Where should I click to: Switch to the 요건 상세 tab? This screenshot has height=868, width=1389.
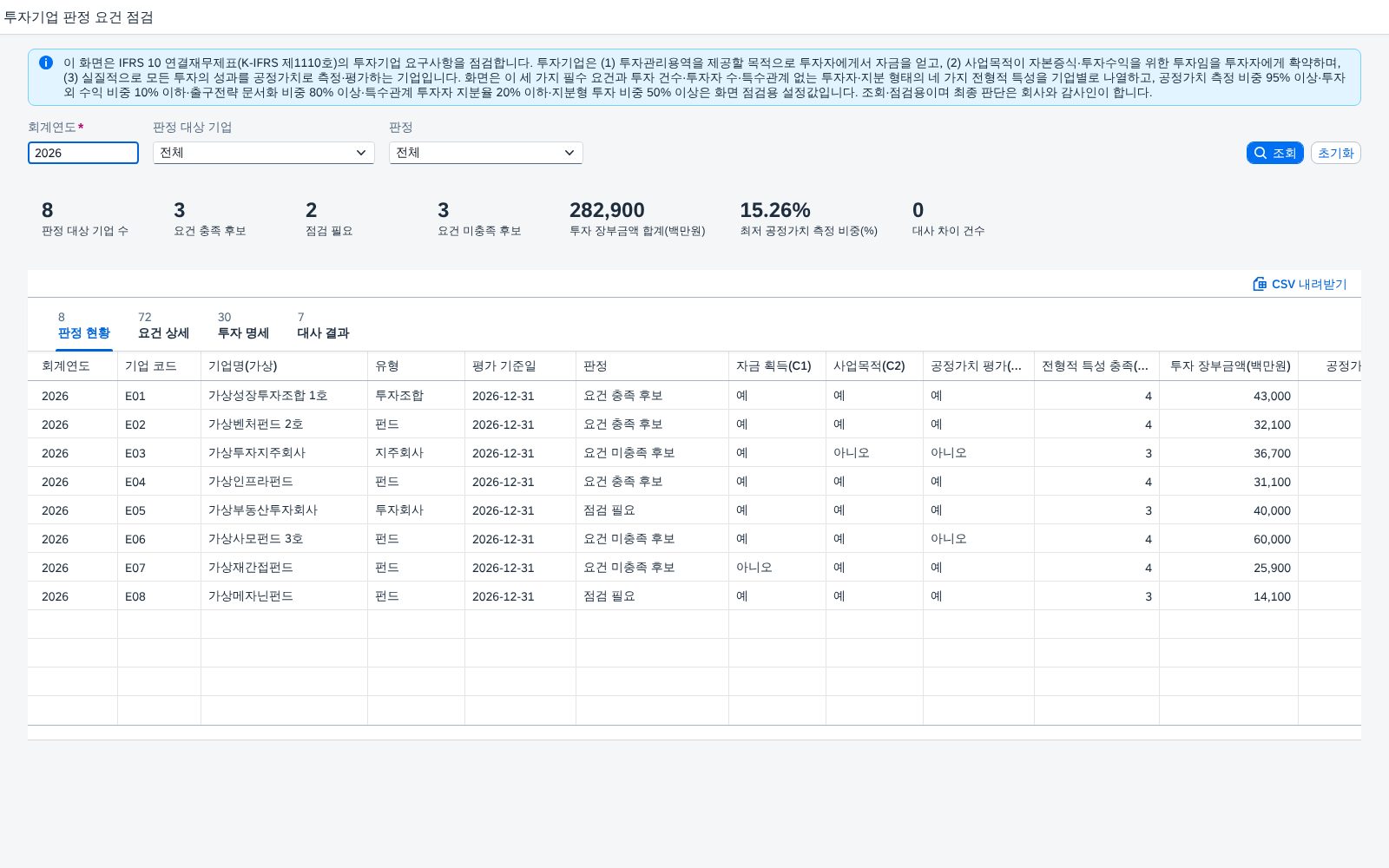(163, 325)
